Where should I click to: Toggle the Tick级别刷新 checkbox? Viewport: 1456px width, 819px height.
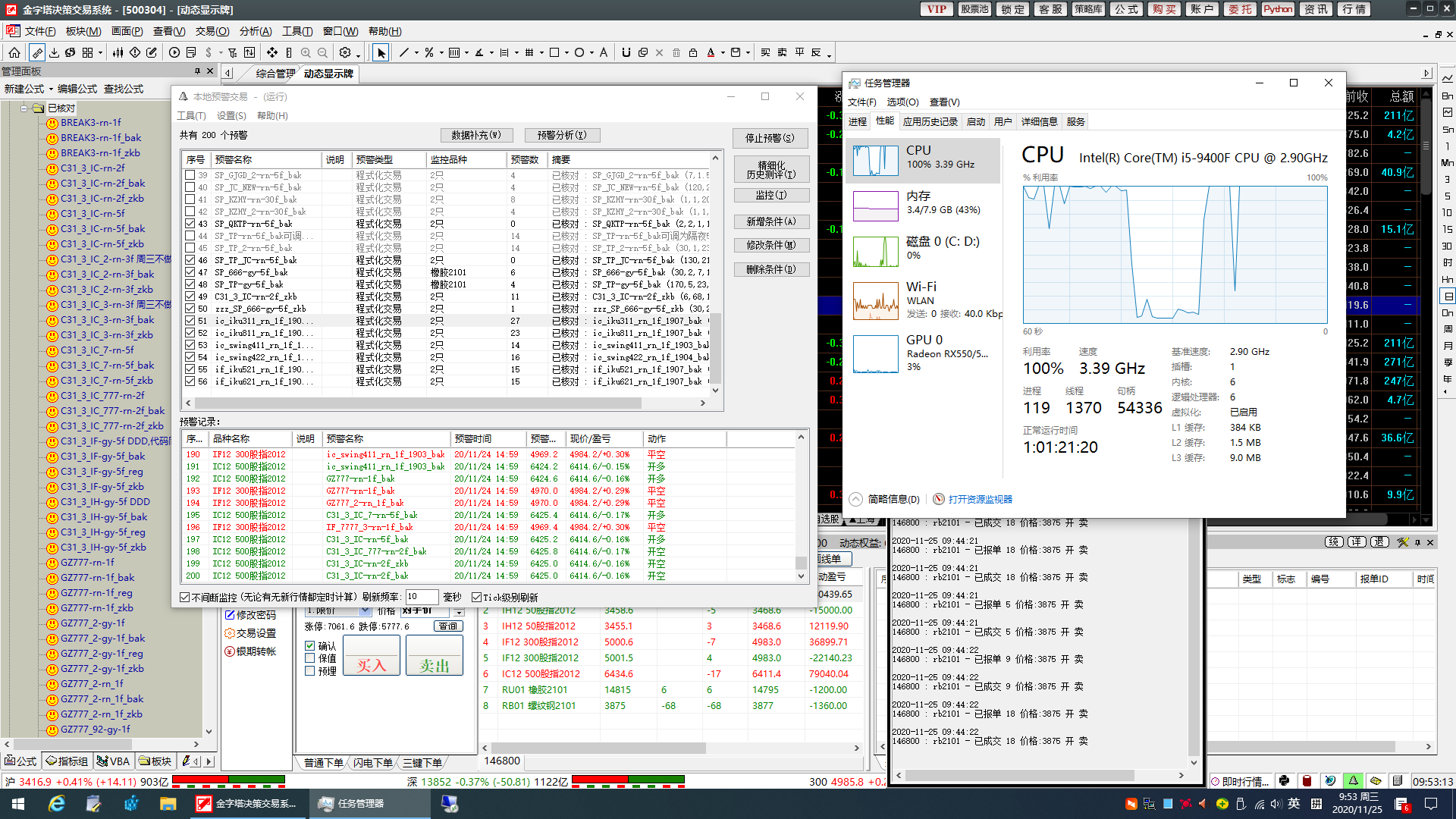(476, 598)
